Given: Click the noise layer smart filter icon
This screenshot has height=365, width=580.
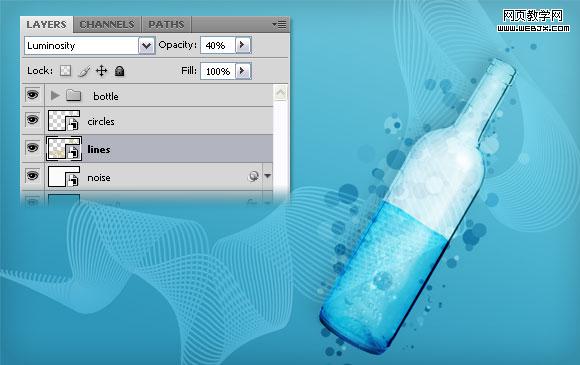Looking at the screenshot, I should [253, 176].
